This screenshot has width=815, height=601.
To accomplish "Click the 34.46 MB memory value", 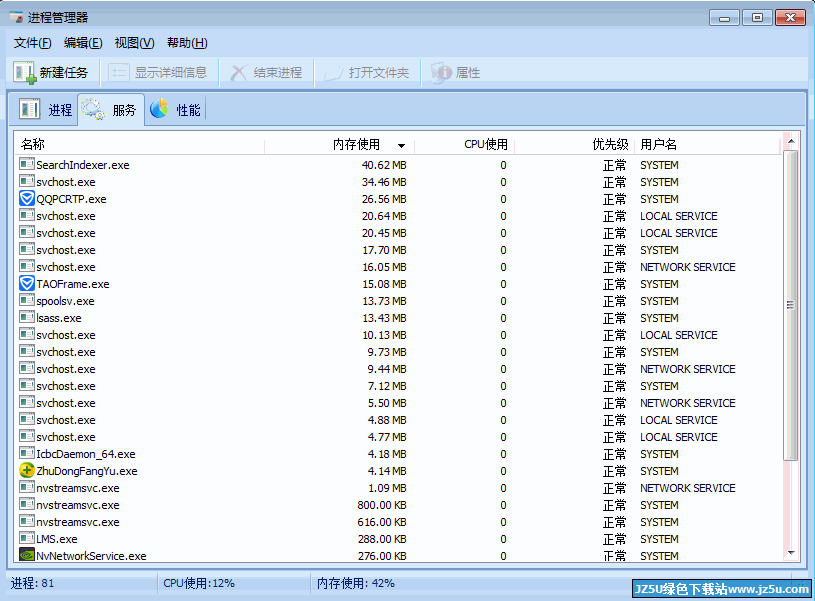I will click(x=384, y=182).
